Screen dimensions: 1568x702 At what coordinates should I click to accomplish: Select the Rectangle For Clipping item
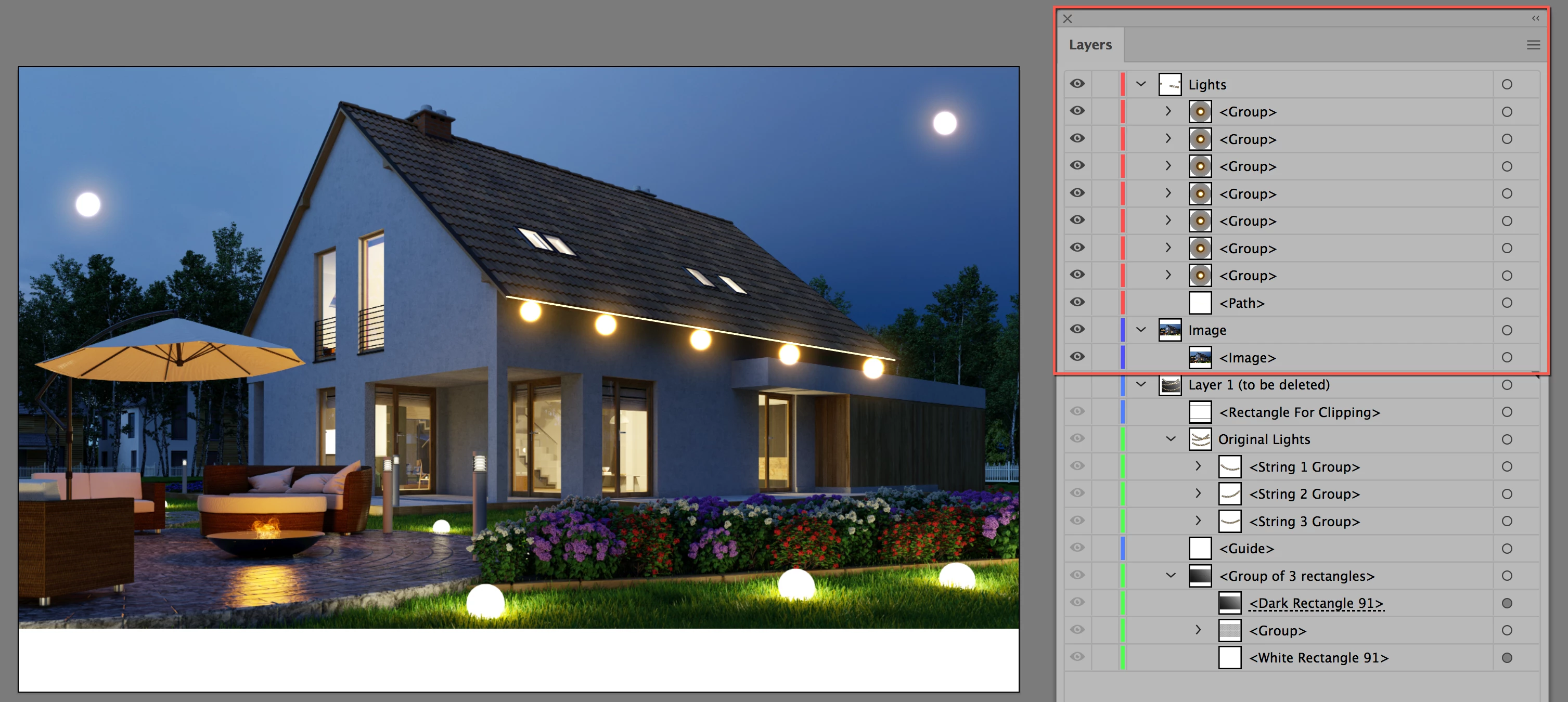1299,412
